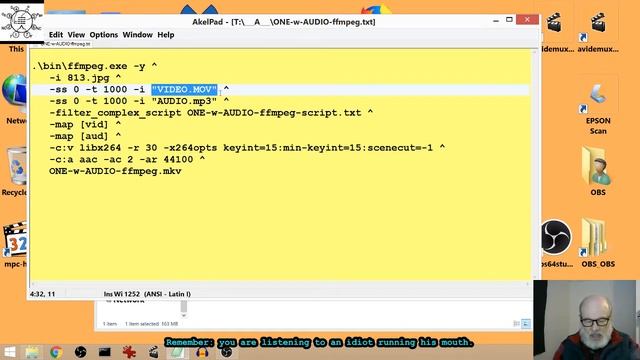This screenshot has height=360, width=640.
Task: Click the "-filter_complex_script" option text
Action: tap(115, 113)
